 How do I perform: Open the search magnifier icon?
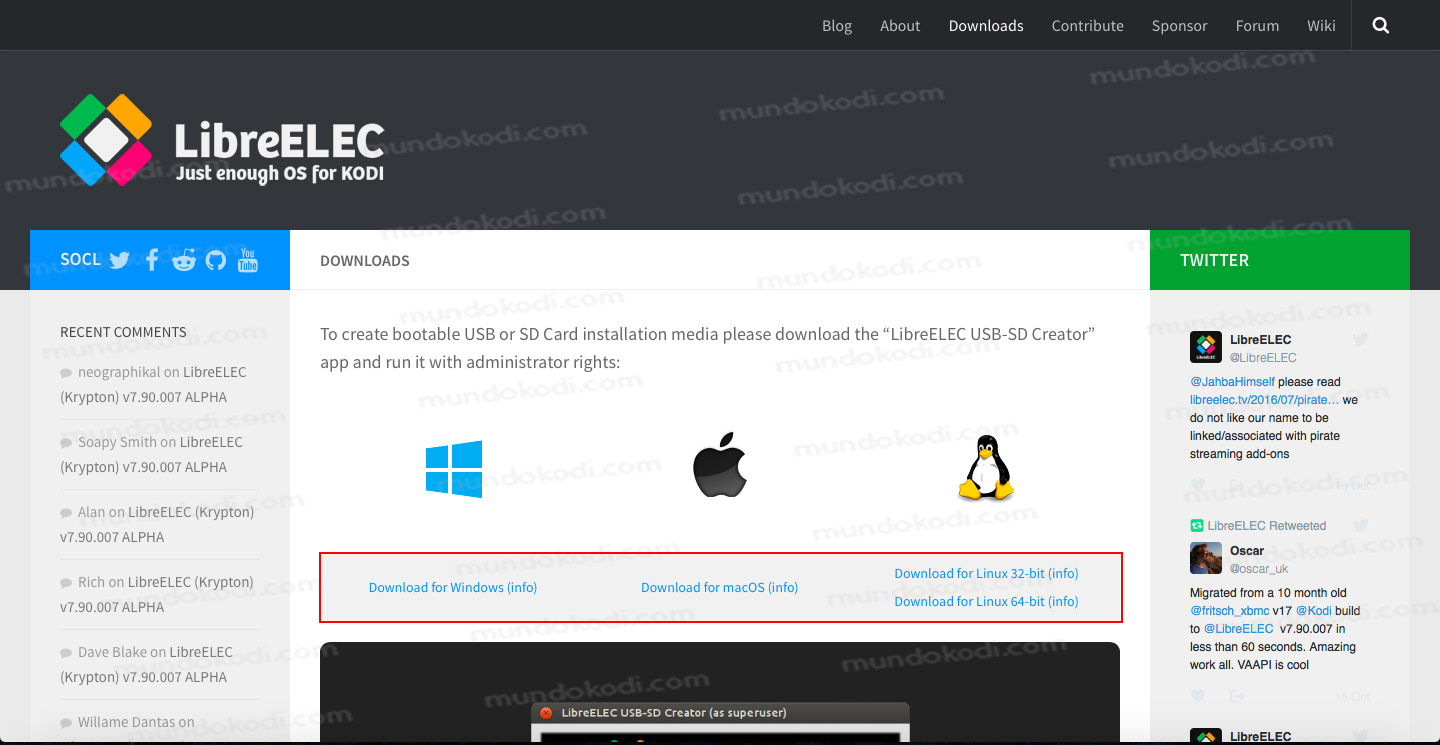(x=1381, y=26)
